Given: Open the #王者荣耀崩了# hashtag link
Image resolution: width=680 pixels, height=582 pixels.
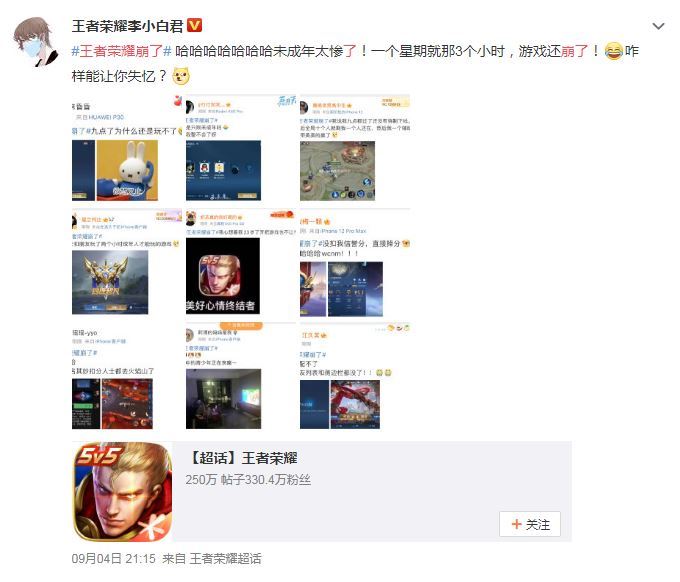Looking at the screenshot, I should (121, 51).
